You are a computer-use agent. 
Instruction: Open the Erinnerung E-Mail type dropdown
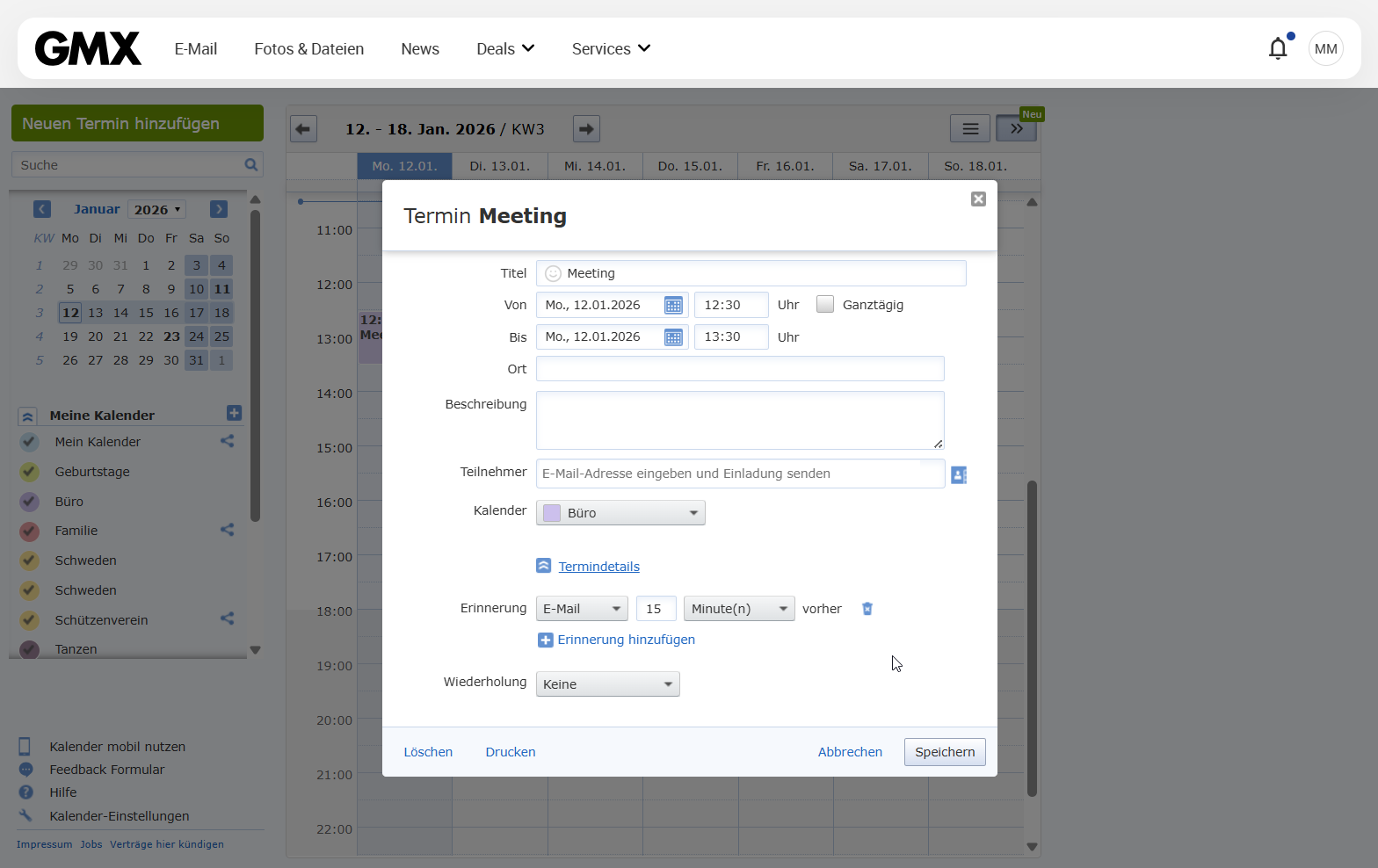582,609
